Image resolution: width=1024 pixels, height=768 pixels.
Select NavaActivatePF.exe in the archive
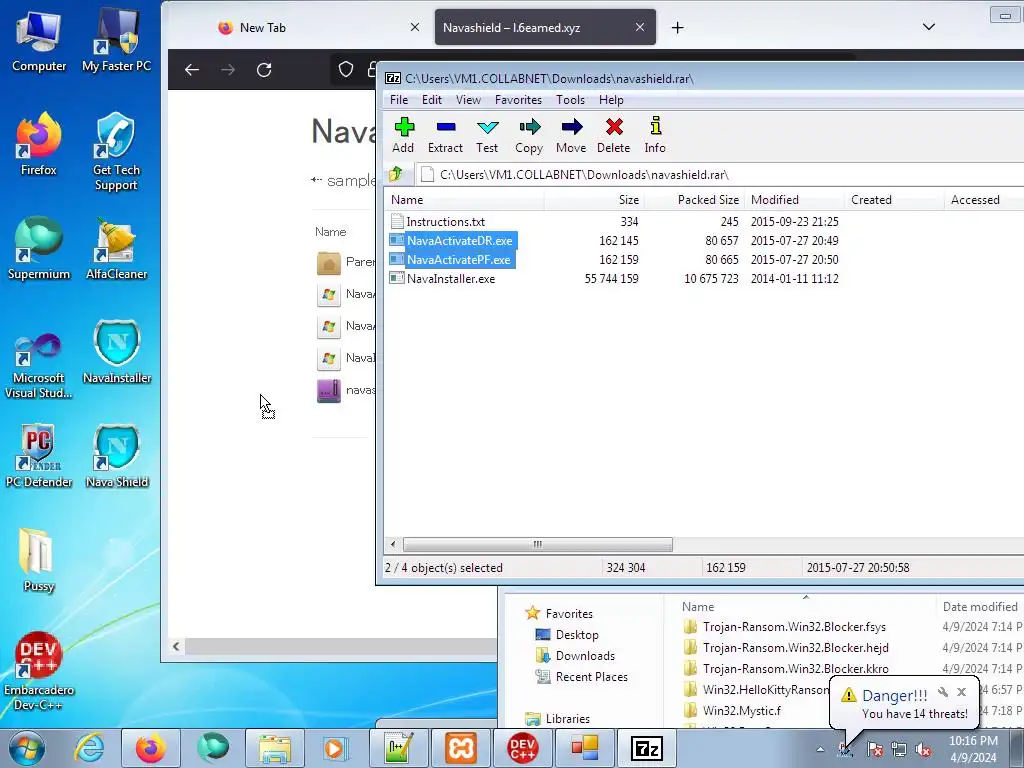(x=458, y=259)
